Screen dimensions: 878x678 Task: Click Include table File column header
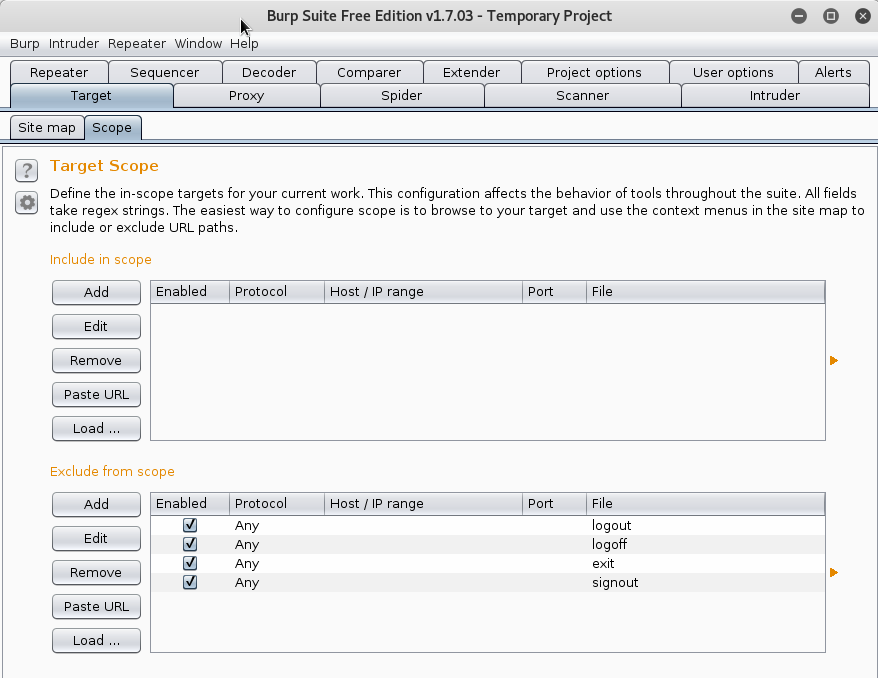click(706, 292)
